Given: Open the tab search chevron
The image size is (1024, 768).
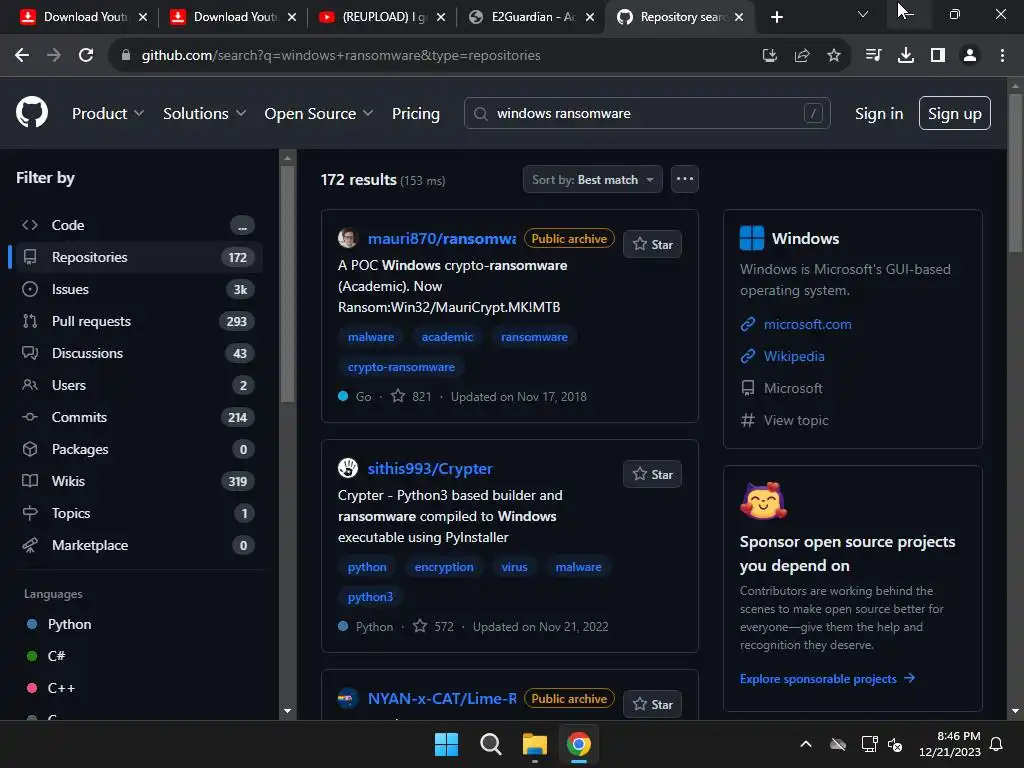Looking at the screenshot, I should [863, 14].
